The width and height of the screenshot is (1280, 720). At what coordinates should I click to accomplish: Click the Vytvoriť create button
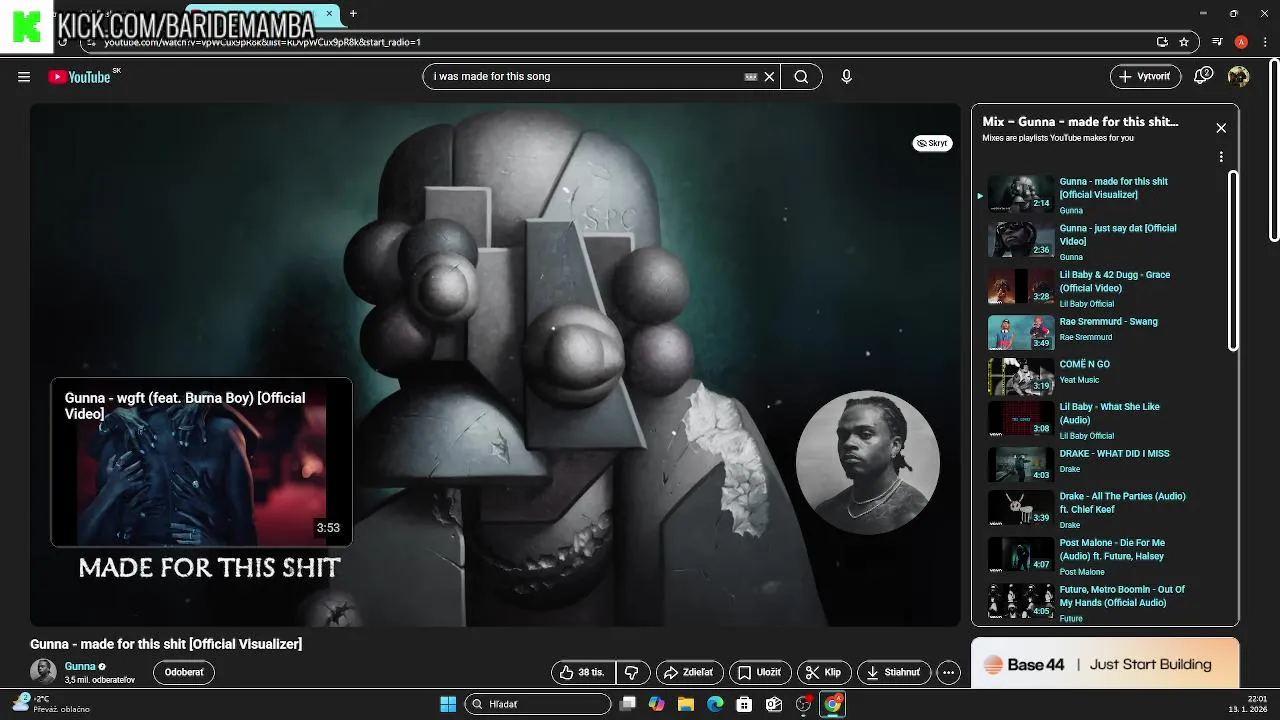[1146, 77]
